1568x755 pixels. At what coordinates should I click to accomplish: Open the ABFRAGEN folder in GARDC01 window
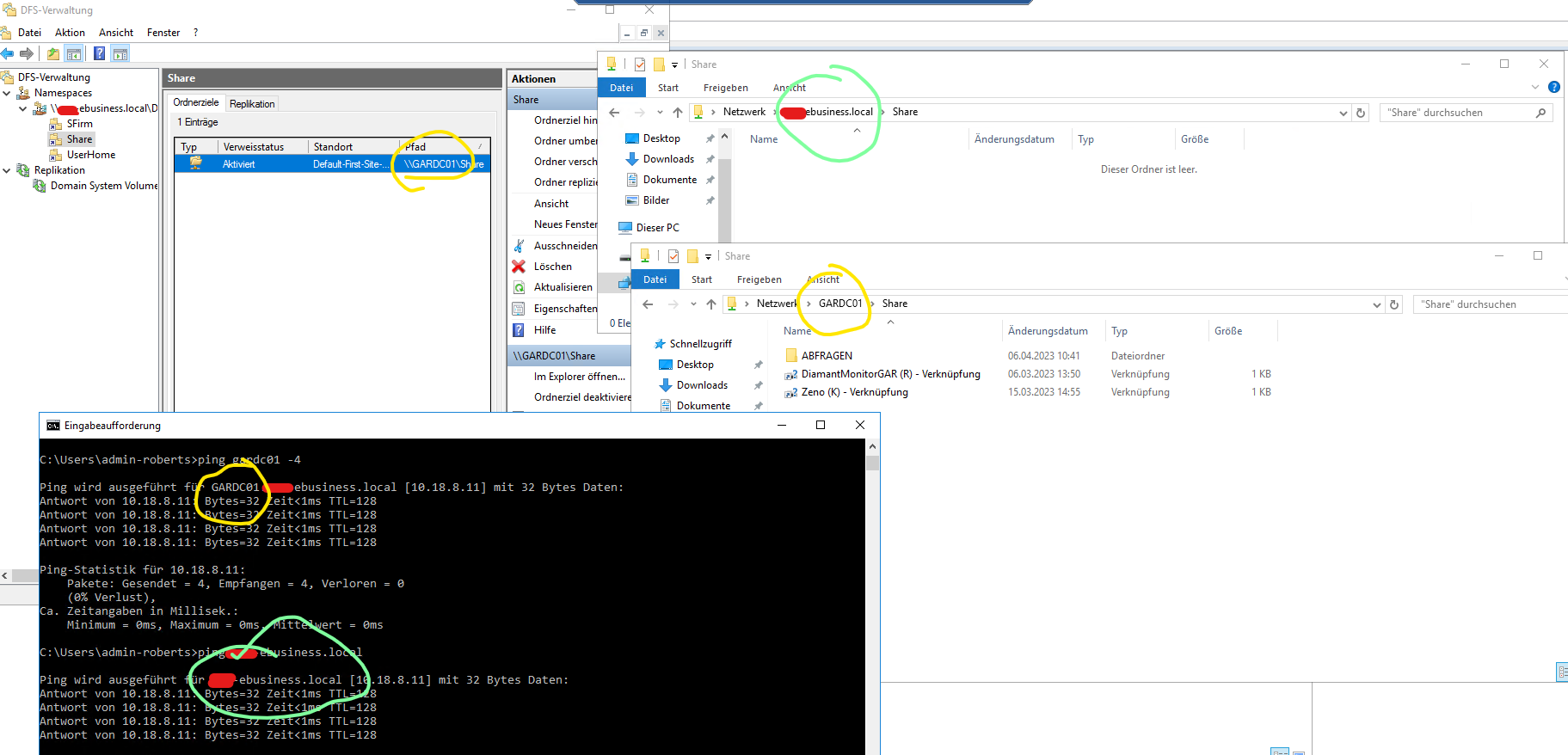click(x=826, y=356)
